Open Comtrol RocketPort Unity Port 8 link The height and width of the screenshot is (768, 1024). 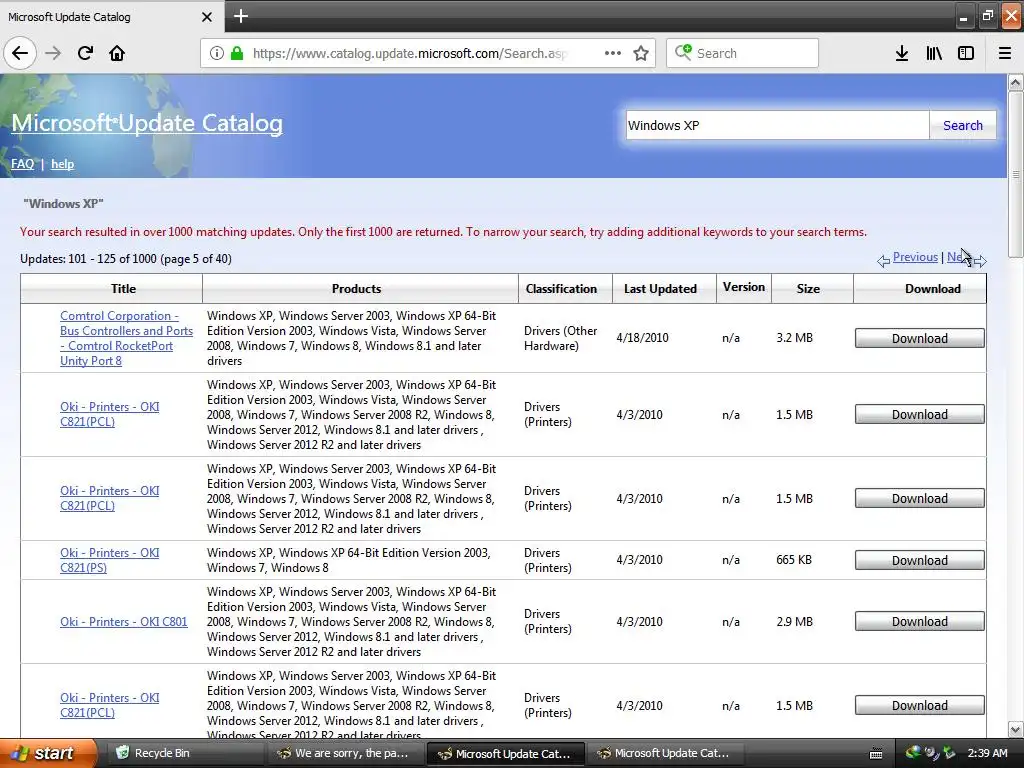point(126,338)
